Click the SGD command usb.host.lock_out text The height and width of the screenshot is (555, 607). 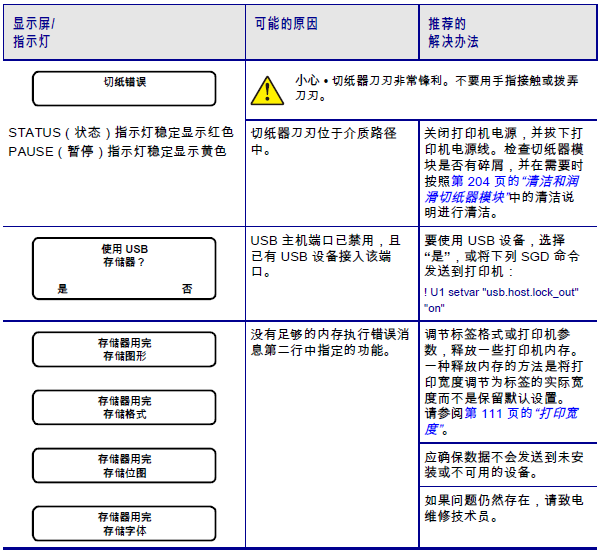point(501,300)
